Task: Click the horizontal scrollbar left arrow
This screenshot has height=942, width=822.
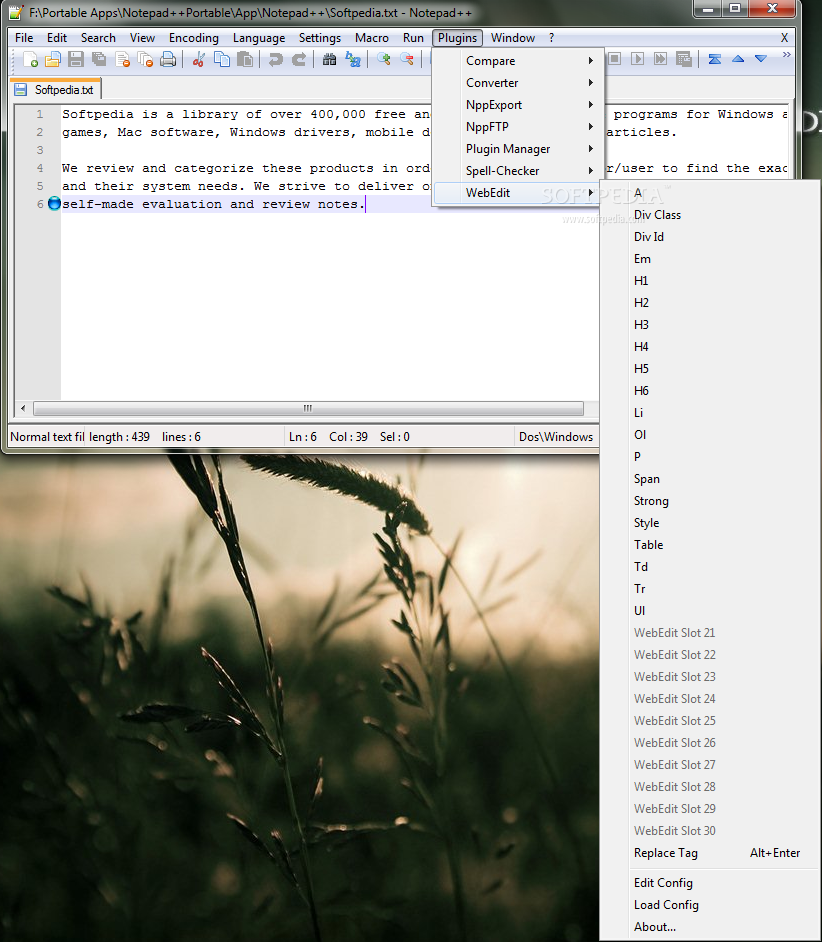Action: (x=23, y=409)
